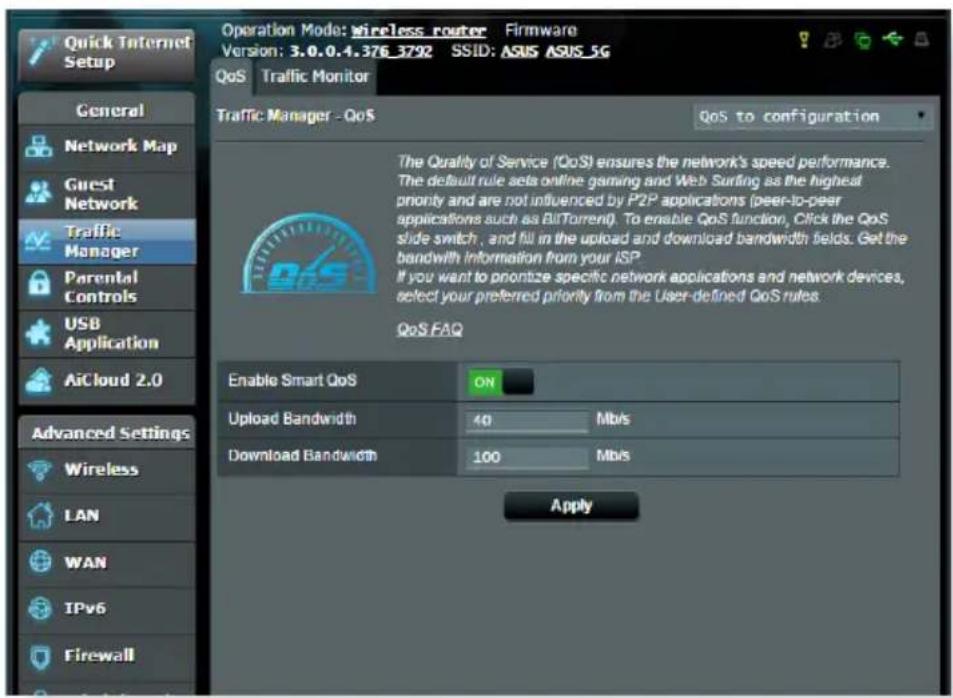This screenshot has height=698, width=953.
Task: Click the Advanced Settings section header
Action: pos(108,433)
